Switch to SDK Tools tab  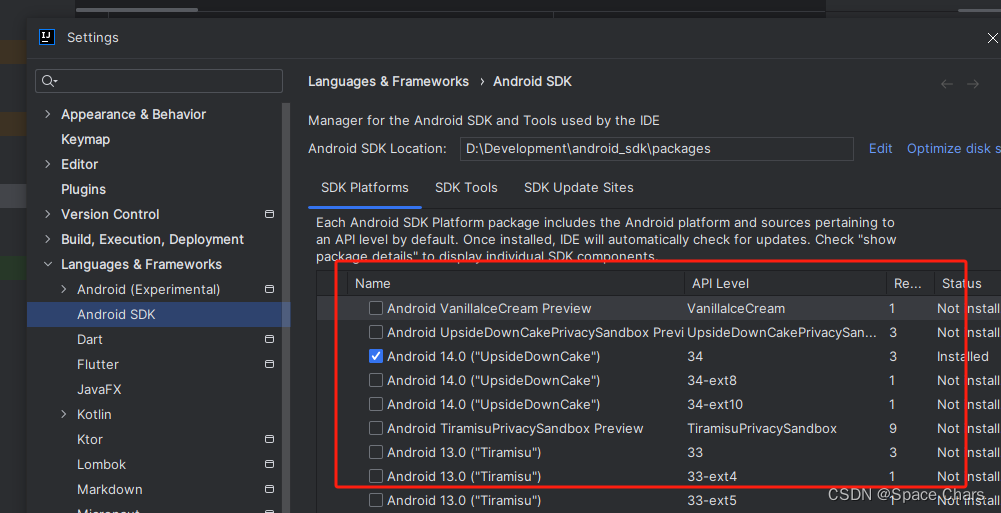point(466,188)
